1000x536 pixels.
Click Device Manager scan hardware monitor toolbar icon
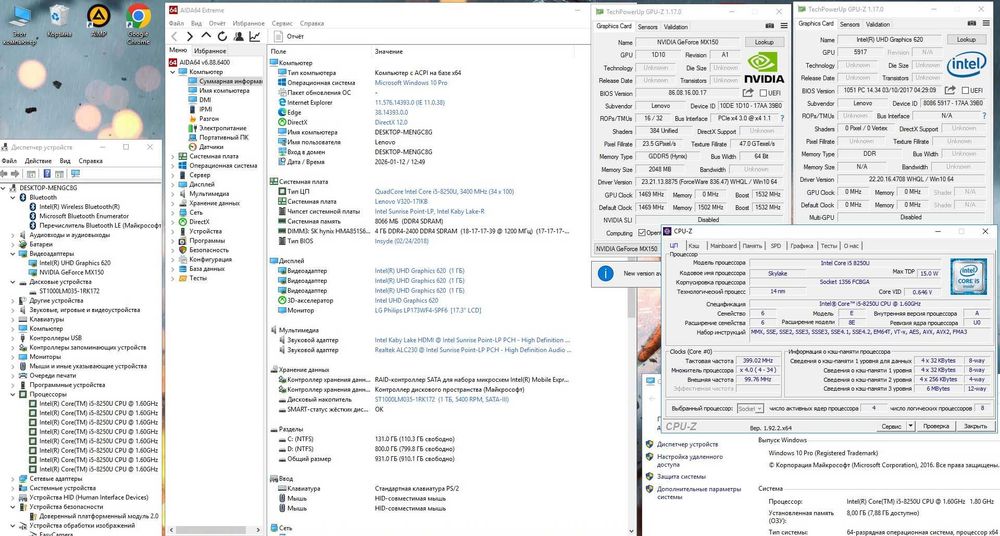(x=75, y=174)
